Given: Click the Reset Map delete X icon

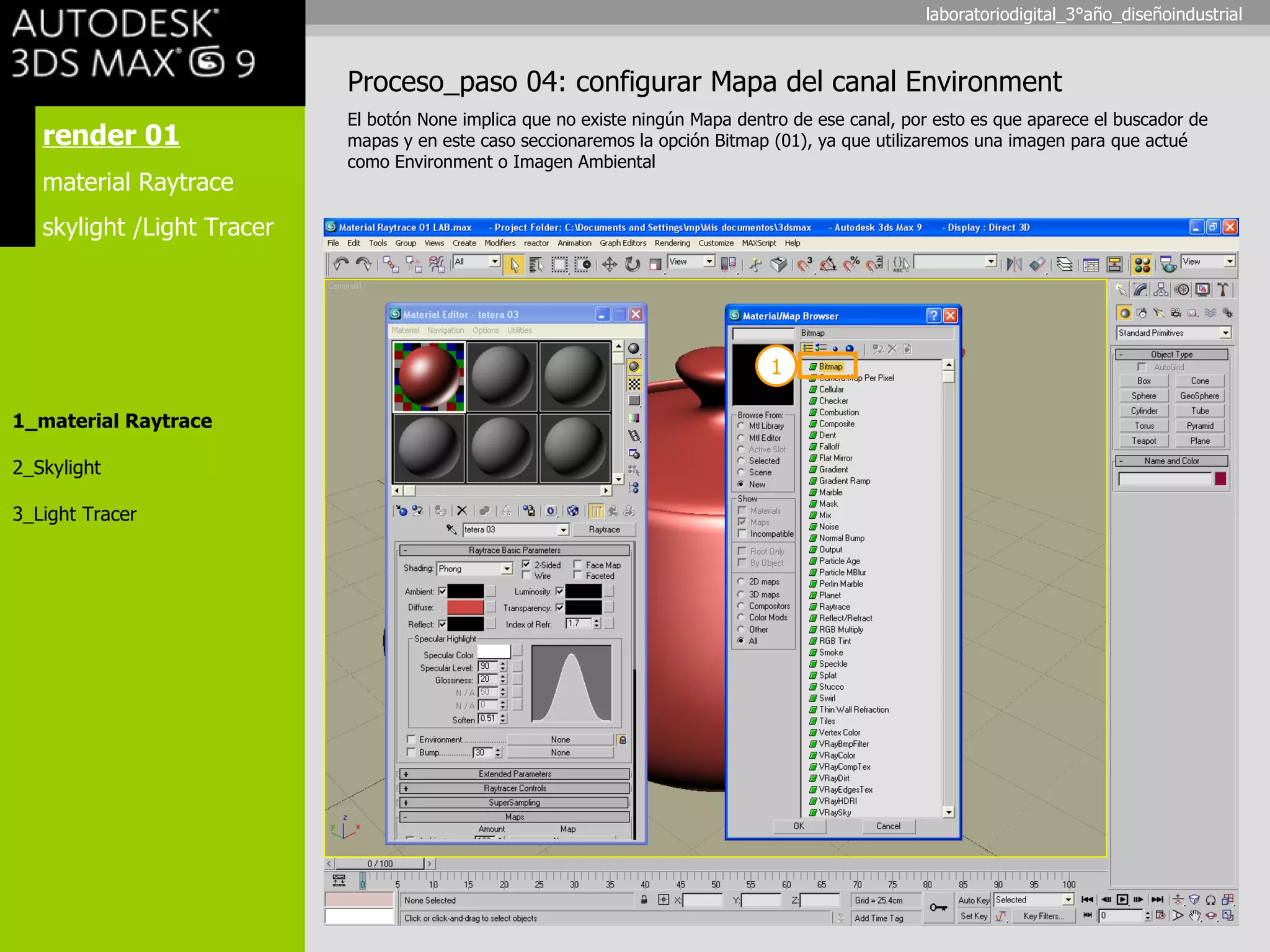Looking at the screenshot, I should point(461,511).
